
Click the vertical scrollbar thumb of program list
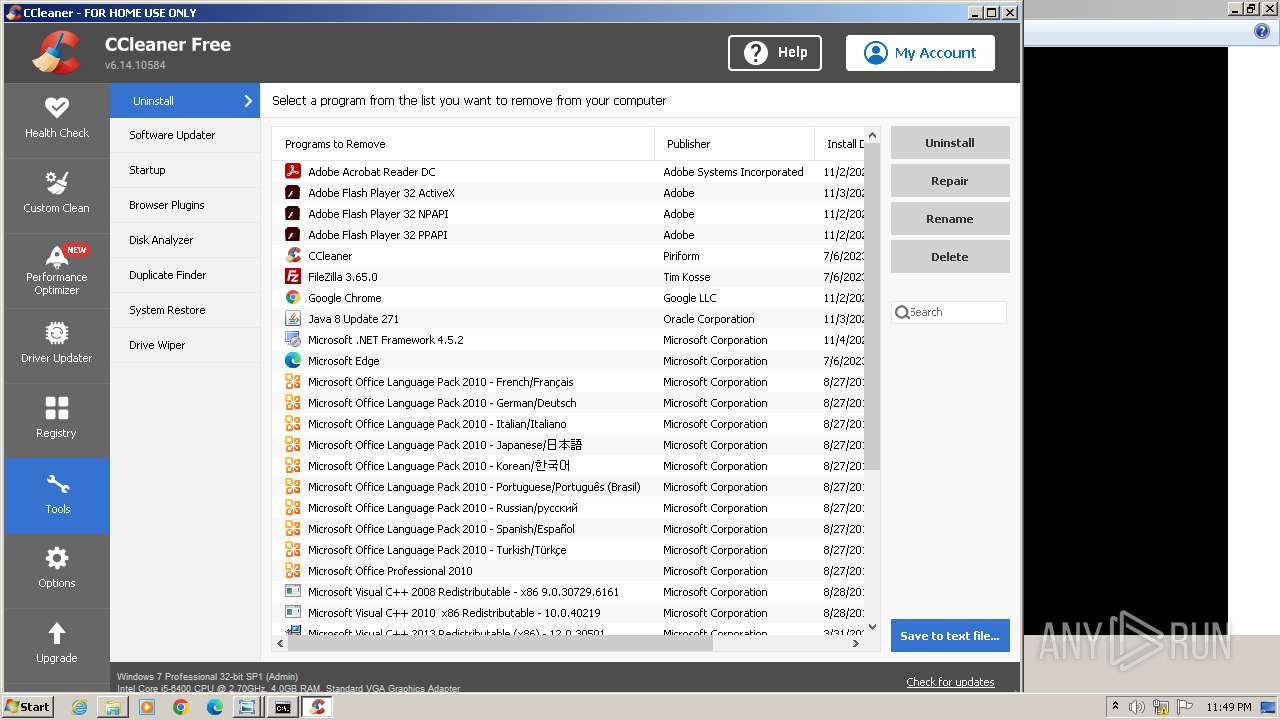[872, 306]
